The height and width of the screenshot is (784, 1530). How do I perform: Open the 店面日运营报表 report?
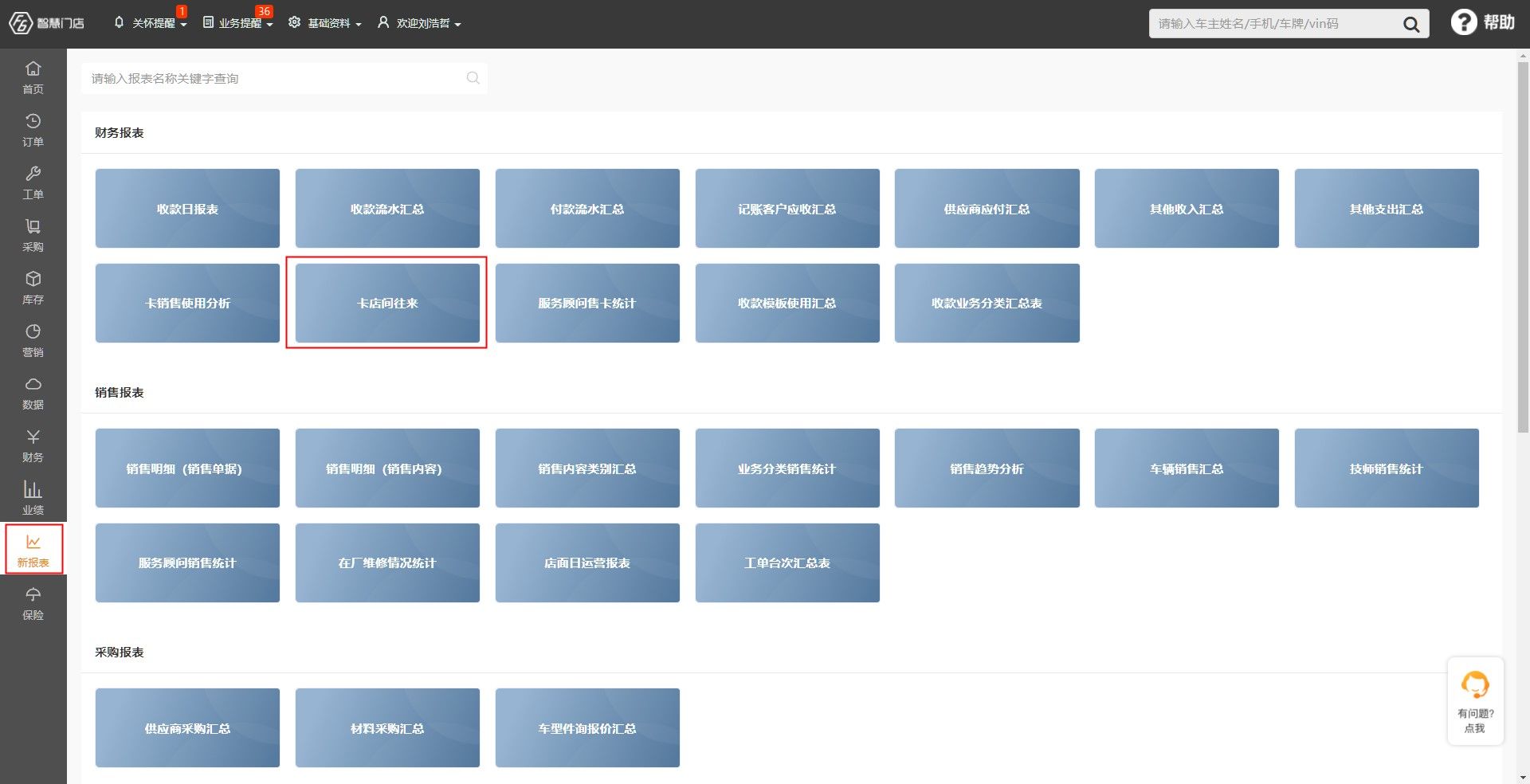tap(587, 563)
